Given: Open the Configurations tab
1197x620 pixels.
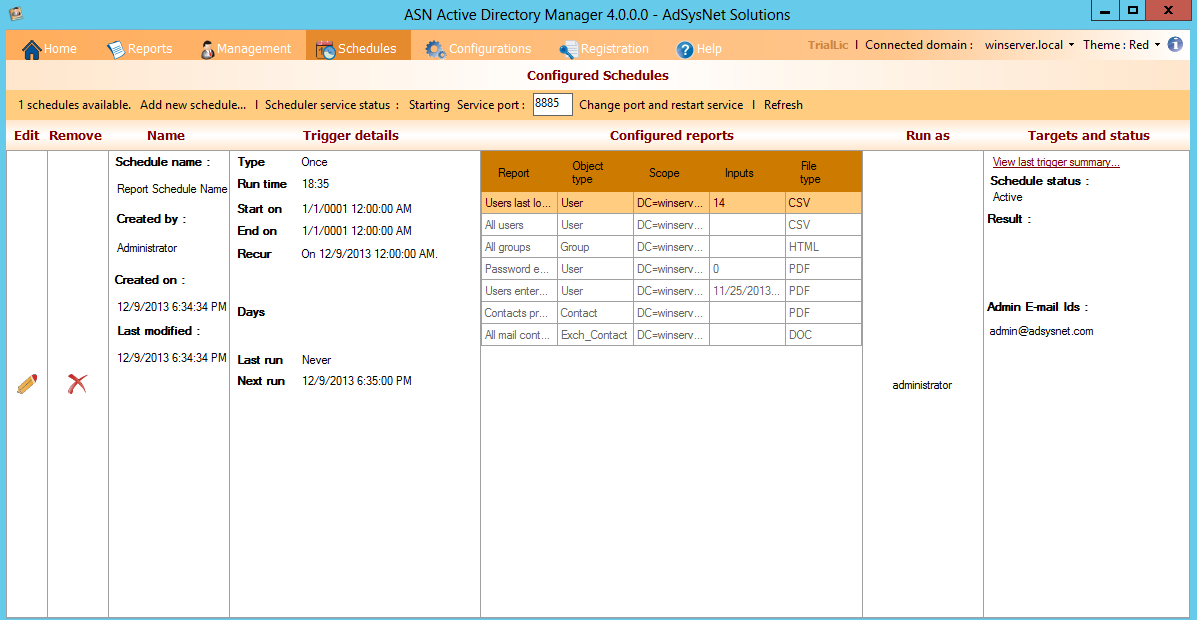Looking at the screenshot, I should (479, 48).
